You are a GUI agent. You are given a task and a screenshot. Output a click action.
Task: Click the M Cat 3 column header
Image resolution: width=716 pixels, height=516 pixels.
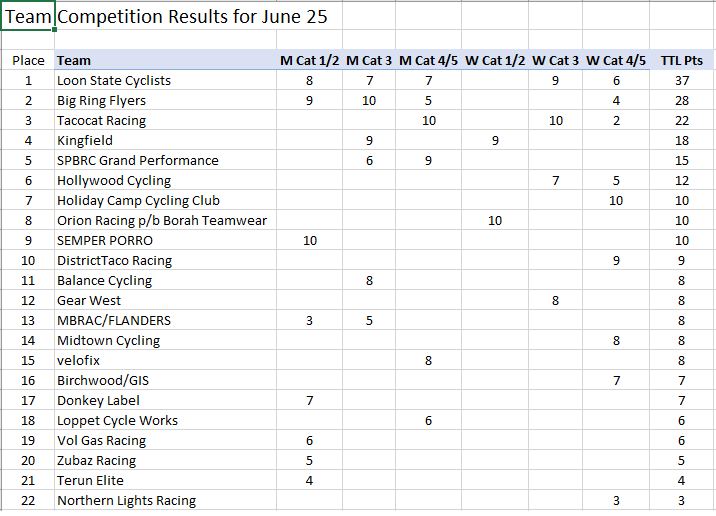pos(369,60)
